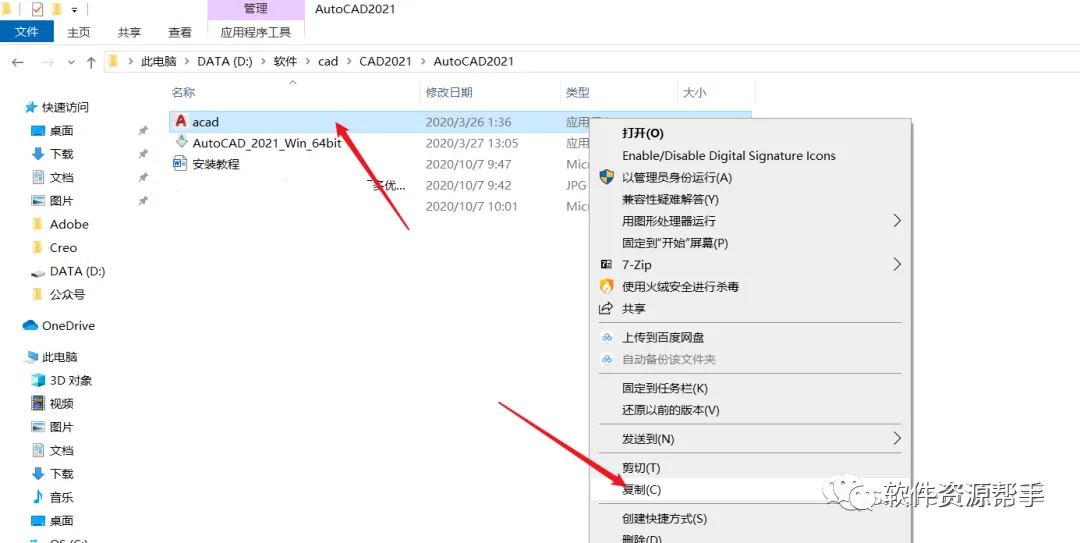Choose 打开(O) in context menu
This screenshot has width=1080, height=543.
pos(643,133)
